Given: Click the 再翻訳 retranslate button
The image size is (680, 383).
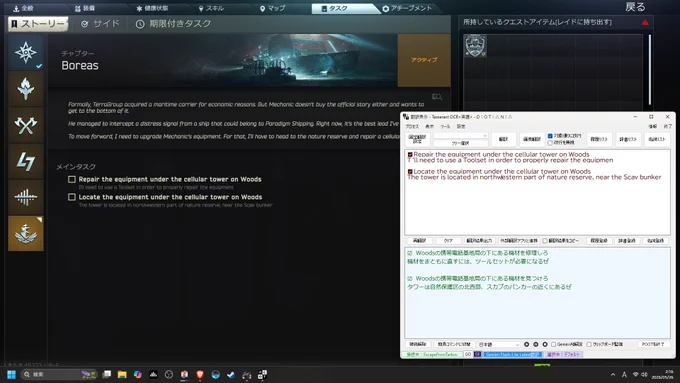Looking at the screenshot, I should coord(419,241).
